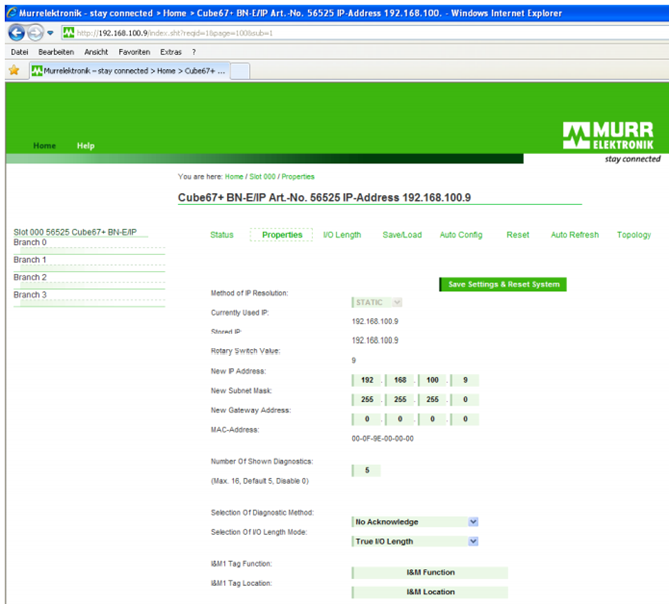Switch to the Status tab
Viewport: 669px width, 604px height.
click(x=222, y=235)
